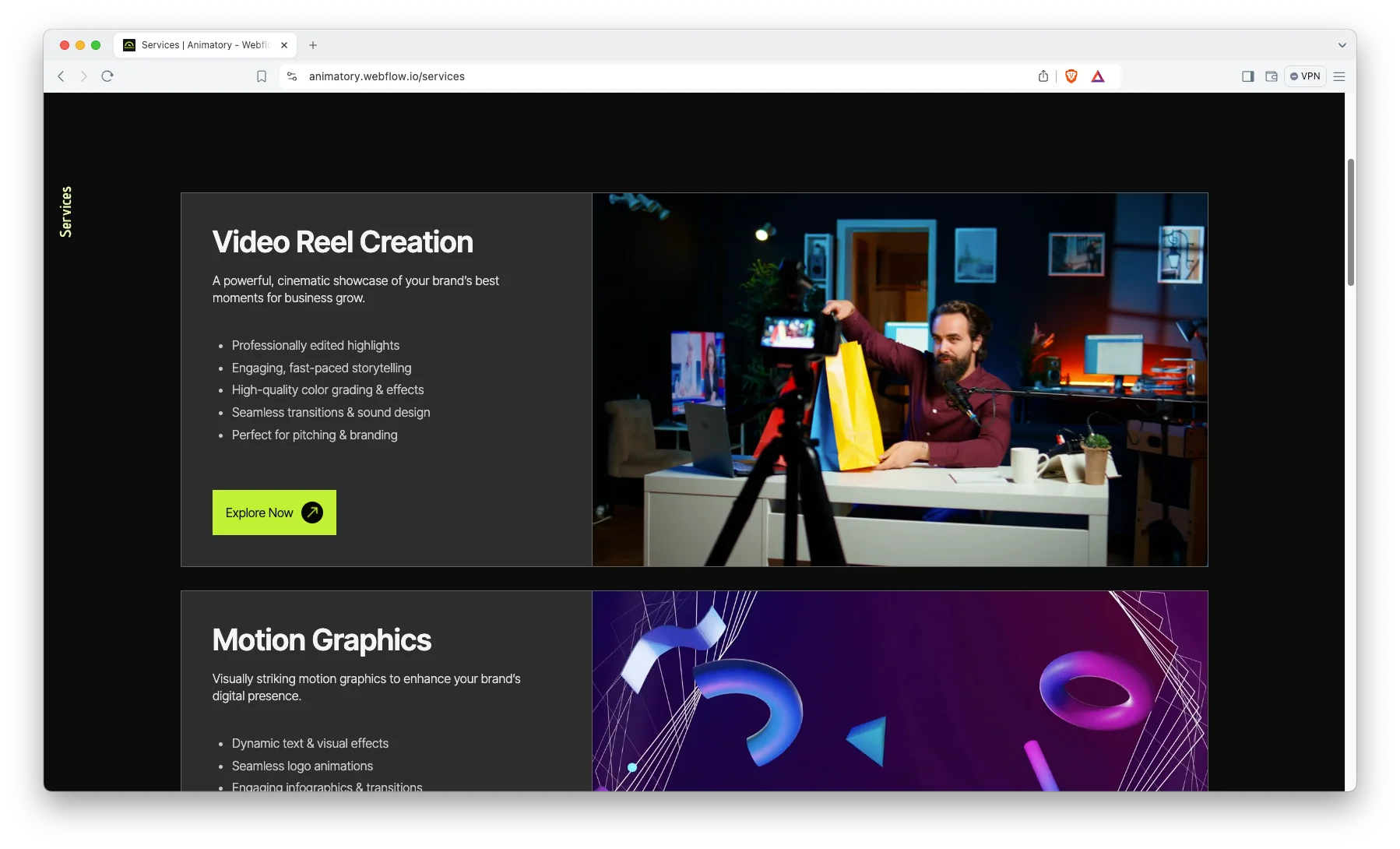The image size is (1400, 849).
Task: Click the Brave Rewards triangle icon
Action: pyautogui.click(x=1098, y=76)
